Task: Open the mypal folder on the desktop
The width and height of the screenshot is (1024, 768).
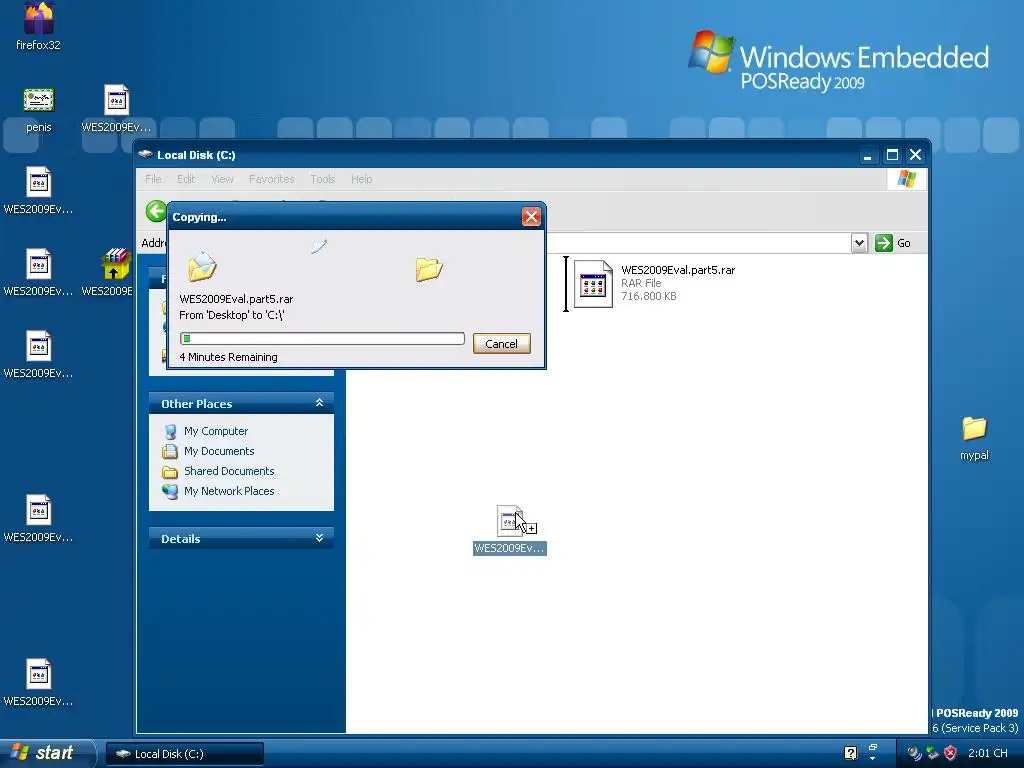Action: coord(974,428)
